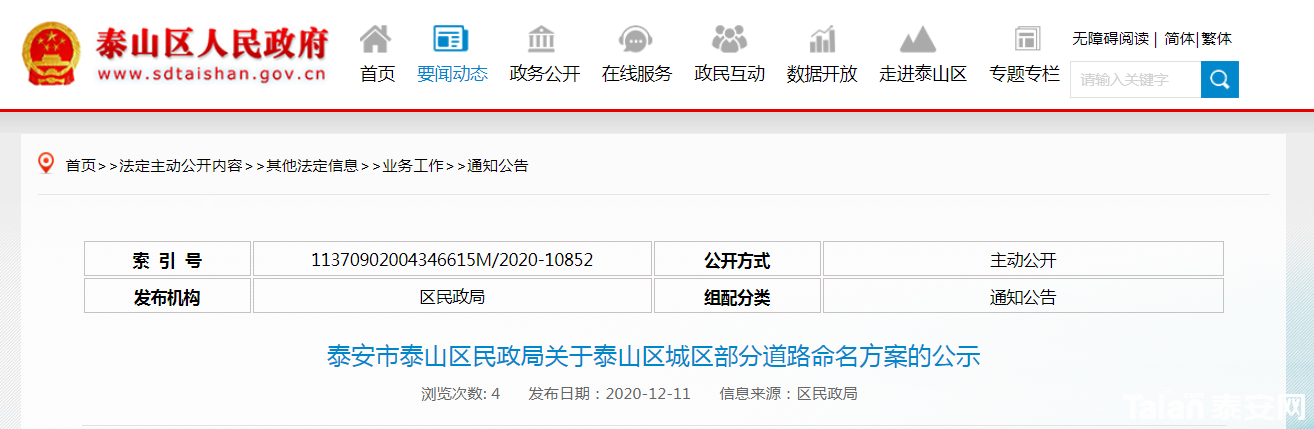This screenshot has width=1314, height=429.
Task: Click the 在线服务 headset chat icon
Action: point(636,39)
